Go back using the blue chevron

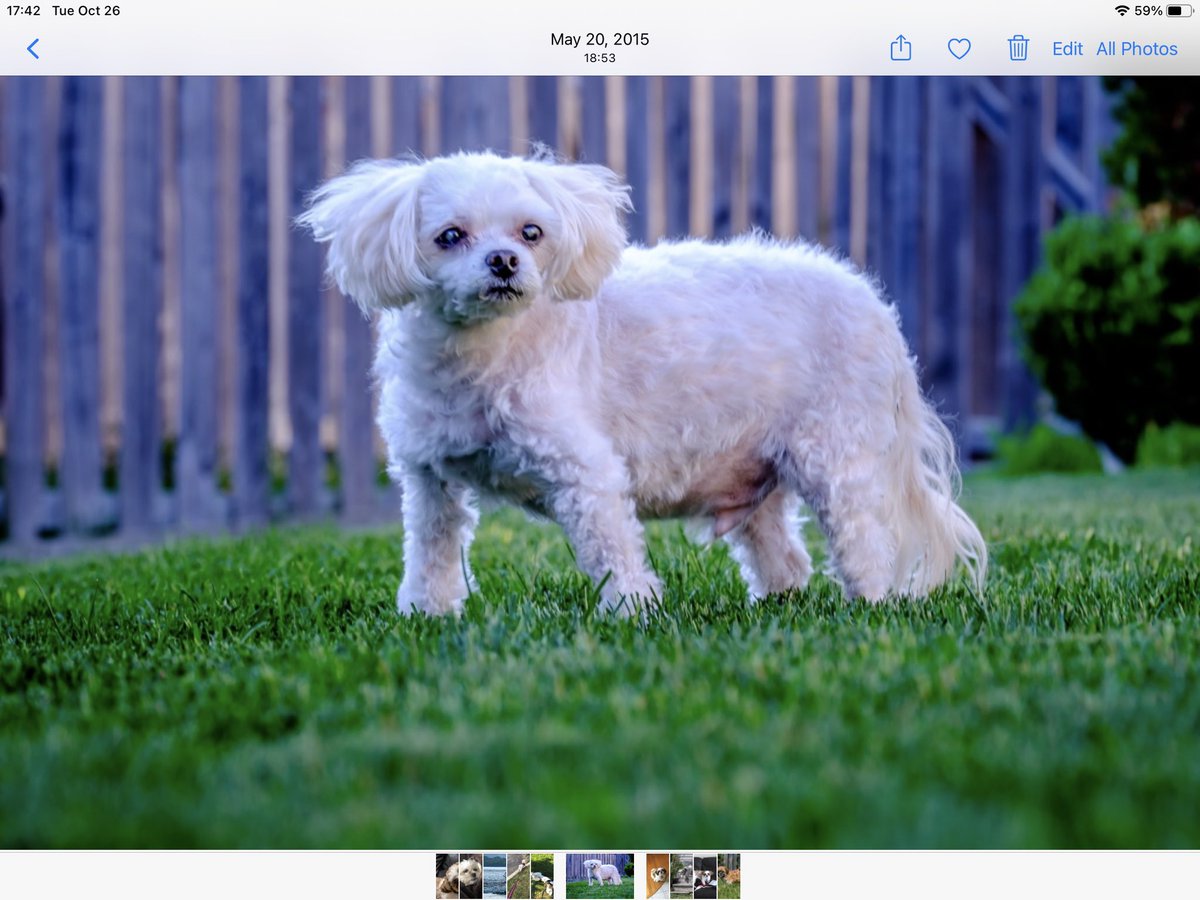(33, 48)
